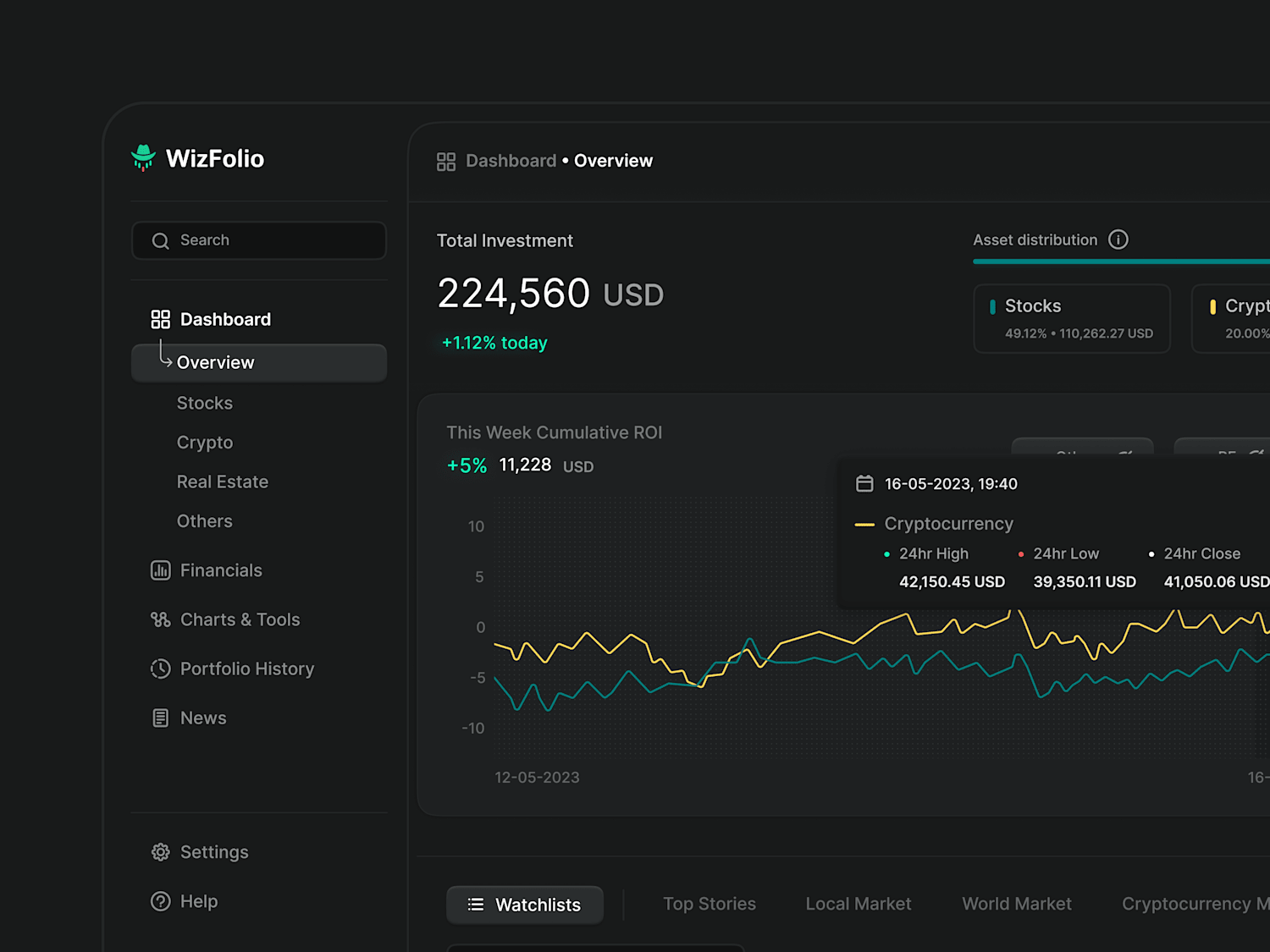The height and width of the screenshot is (952, 1270).
Task: Click into the Search input field
Action: (259, 240)
